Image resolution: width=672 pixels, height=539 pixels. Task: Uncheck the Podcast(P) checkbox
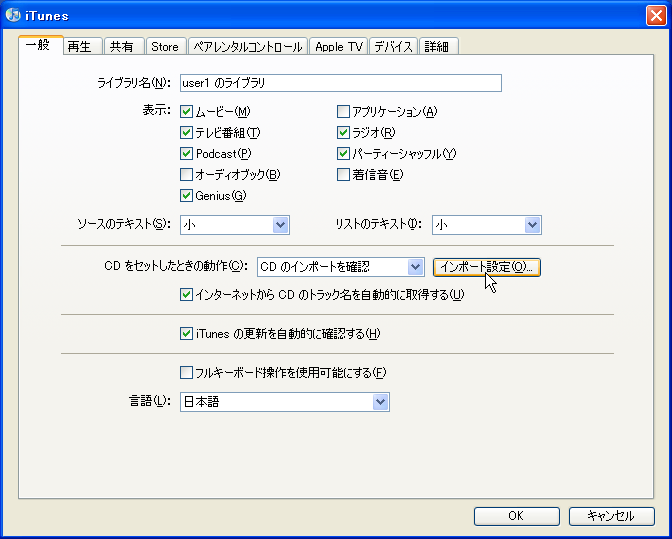tap(186, 153)
